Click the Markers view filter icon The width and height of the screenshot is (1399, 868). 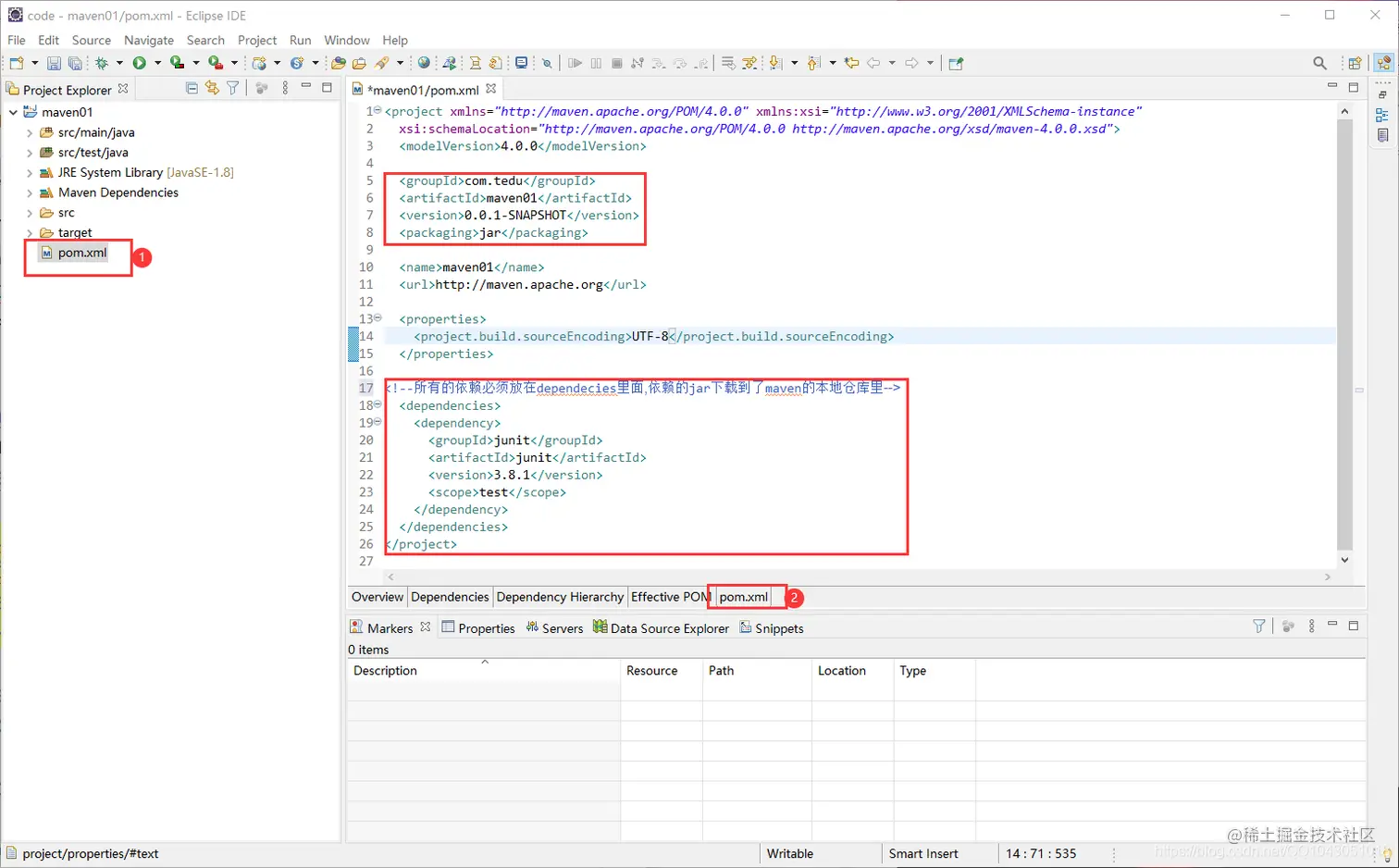point(1259,626)
